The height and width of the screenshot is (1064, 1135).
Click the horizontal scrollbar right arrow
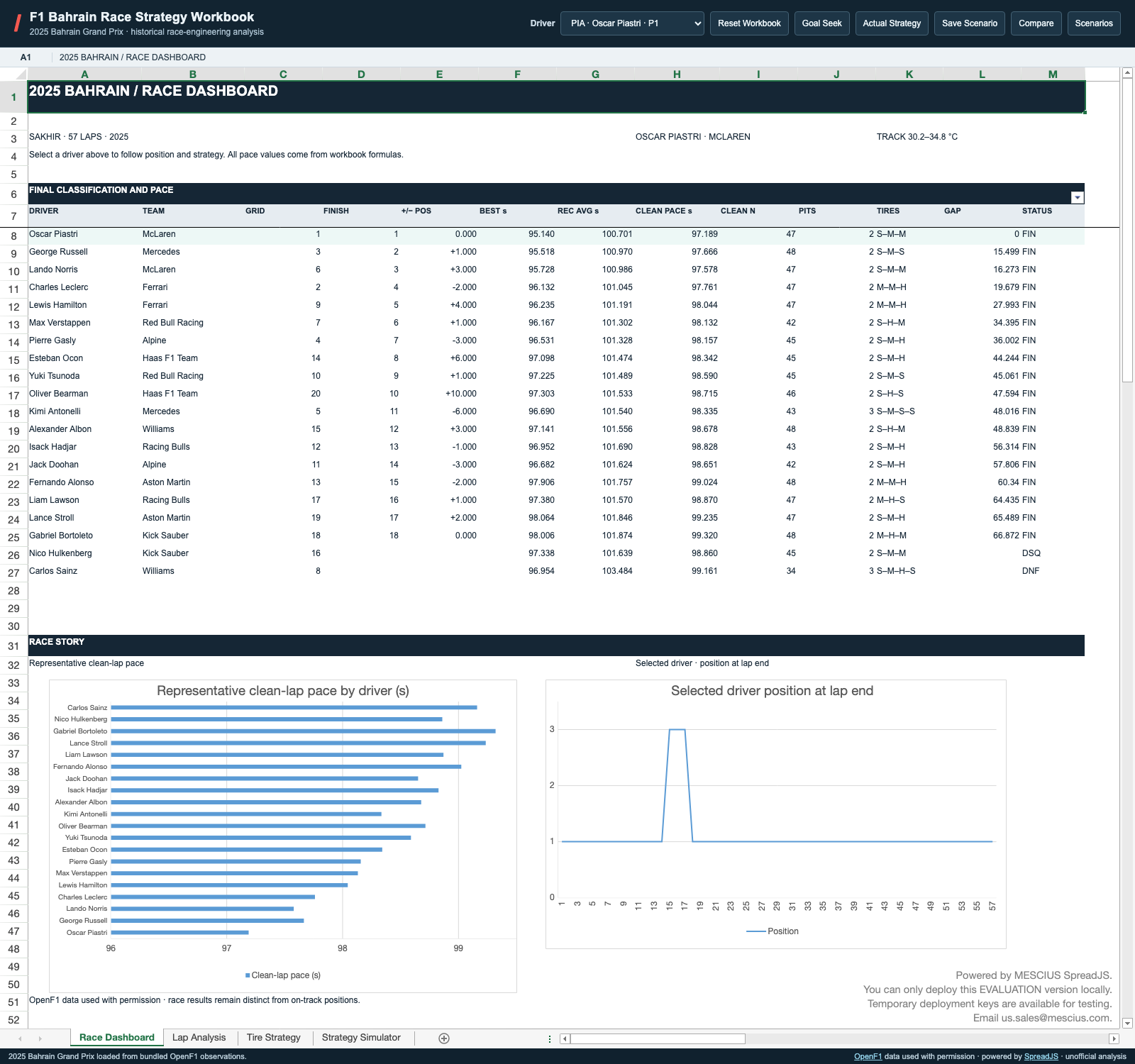(1114, 1038)
